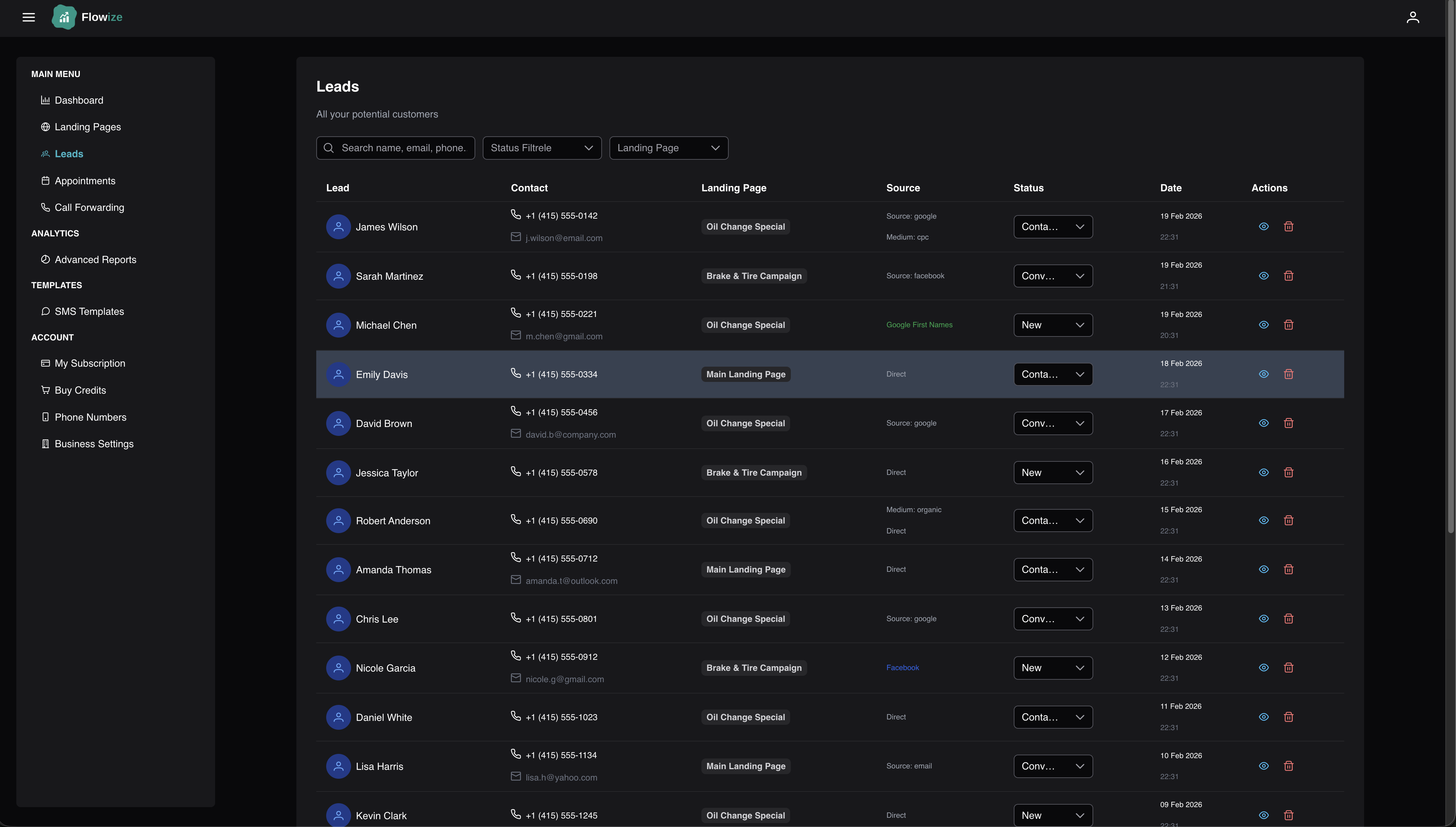Delete James Wilson's lead with trash icon

pos(1288,226)
